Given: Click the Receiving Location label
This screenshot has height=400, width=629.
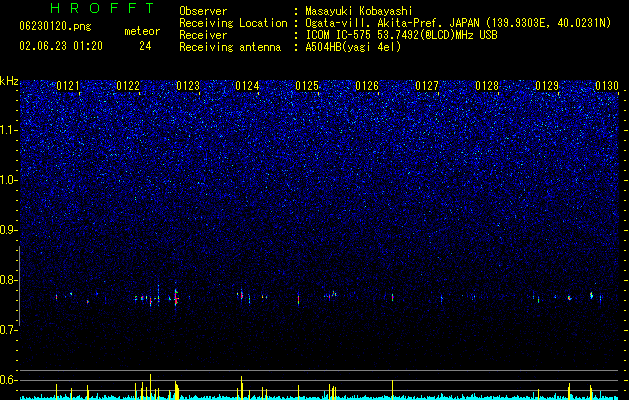Looking at the screenshot, I should pos(233,23).
